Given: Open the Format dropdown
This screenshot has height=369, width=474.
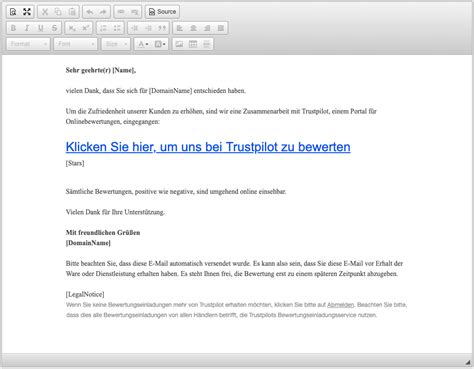Looking at the screenshot, I should [28, 44].
